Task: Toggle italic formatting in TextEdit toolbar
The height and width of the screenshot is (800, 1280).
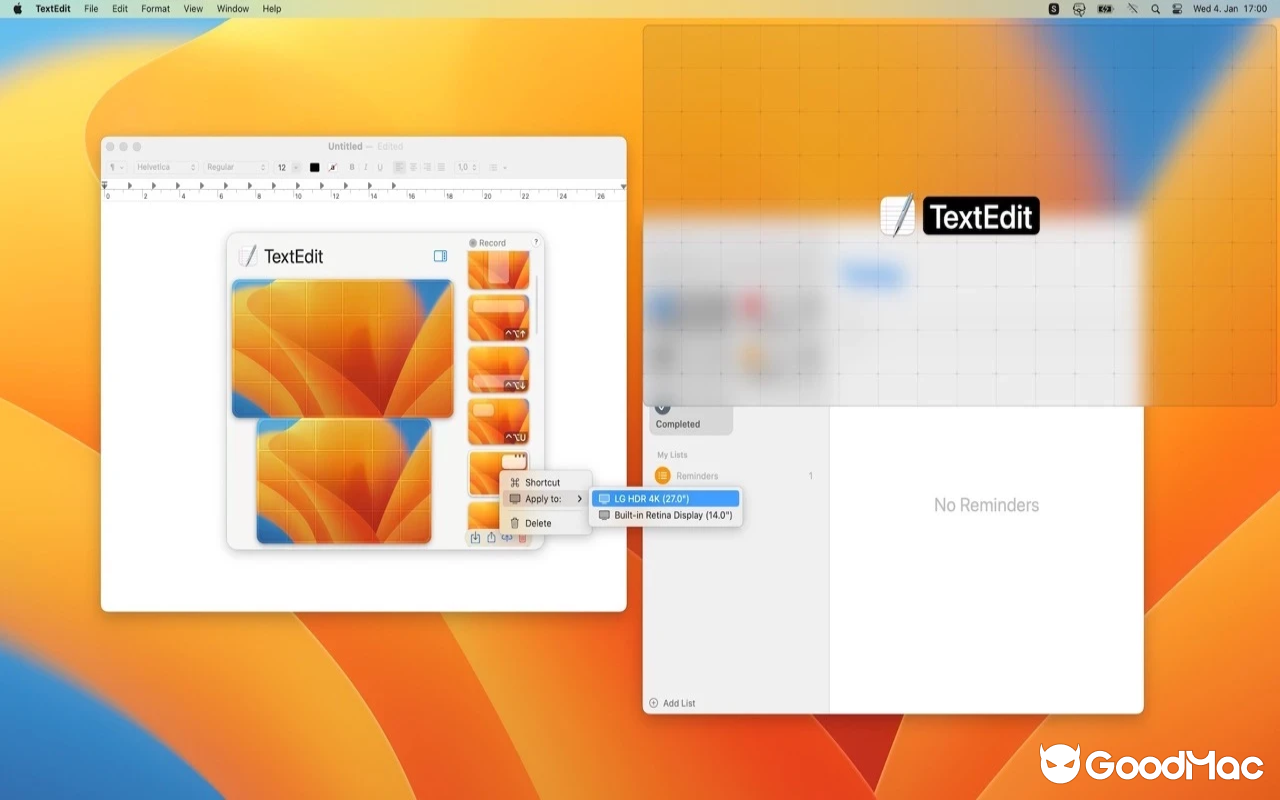Action: tap(365, 167)
